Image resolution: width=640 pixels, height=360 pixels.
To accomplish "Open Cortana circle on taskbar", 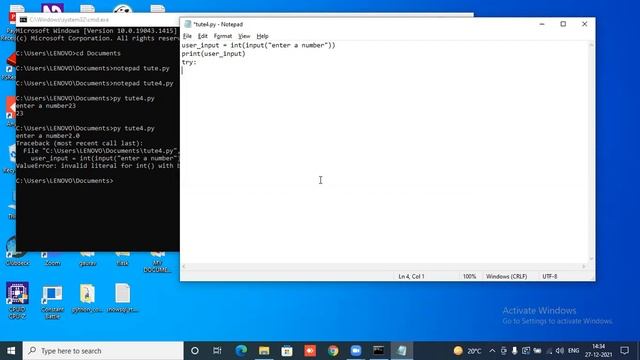I will (195, 351).
